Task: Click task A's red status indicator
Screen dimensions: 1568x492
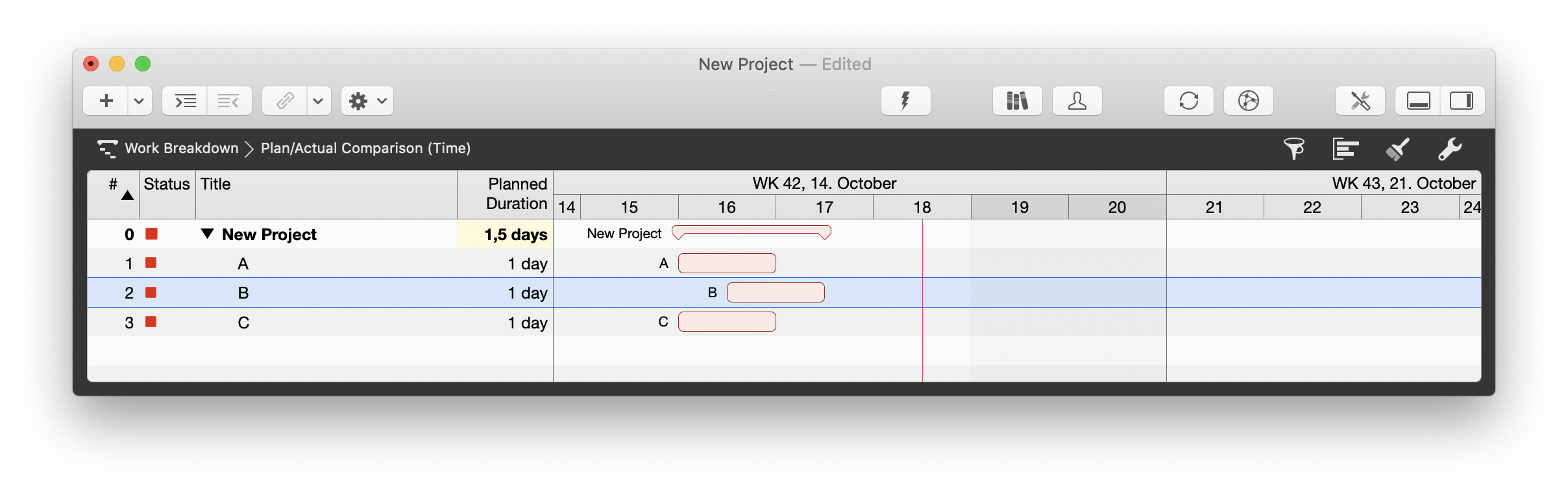Action: click(x=151, y=263)
